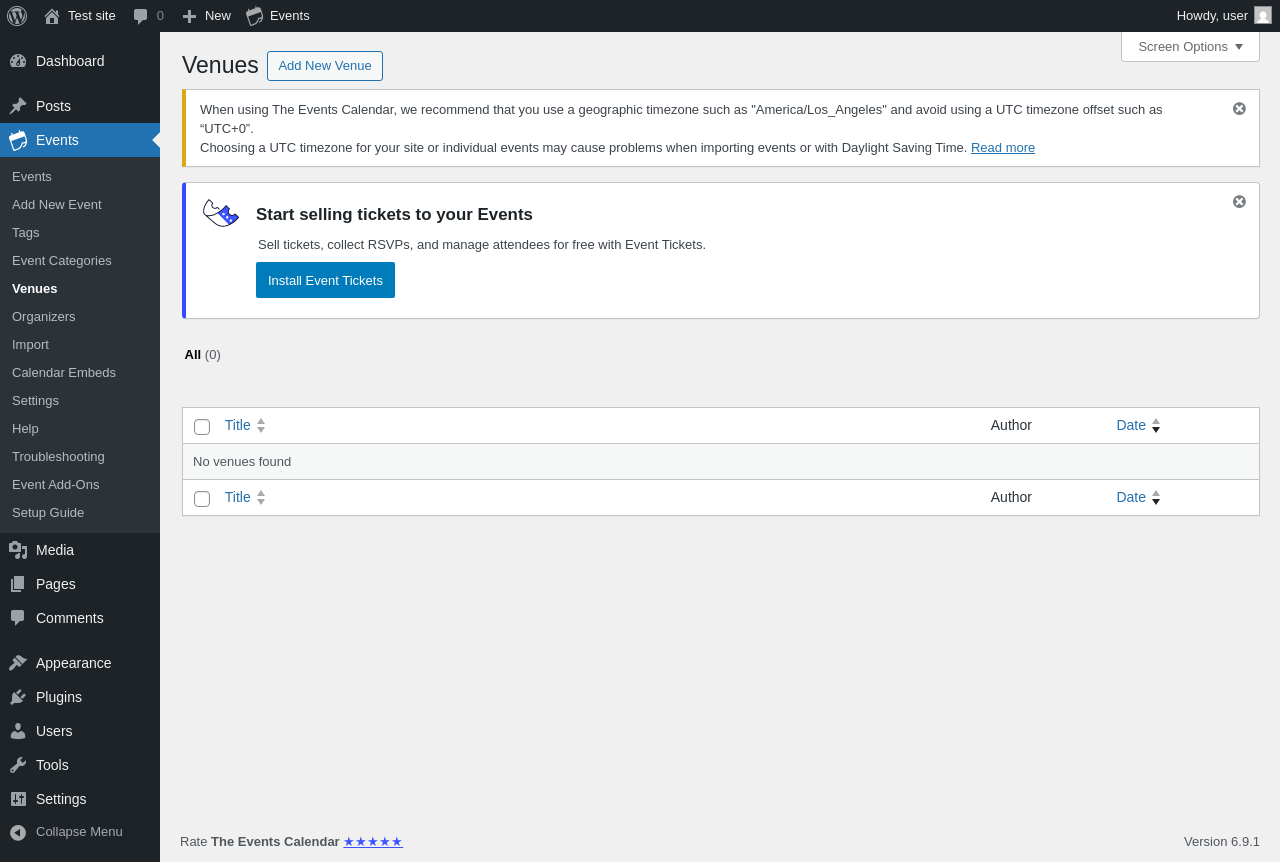Check the select-all box in the table header
This screenshot has height=862, width=1280.
[x=202, y=427]
